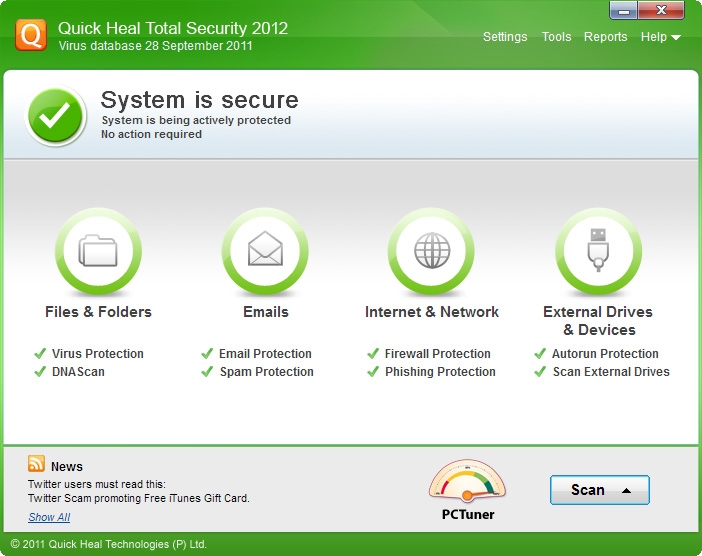
Task: Click the Spam Protection green checkmark
Action: tap(207, 372)
